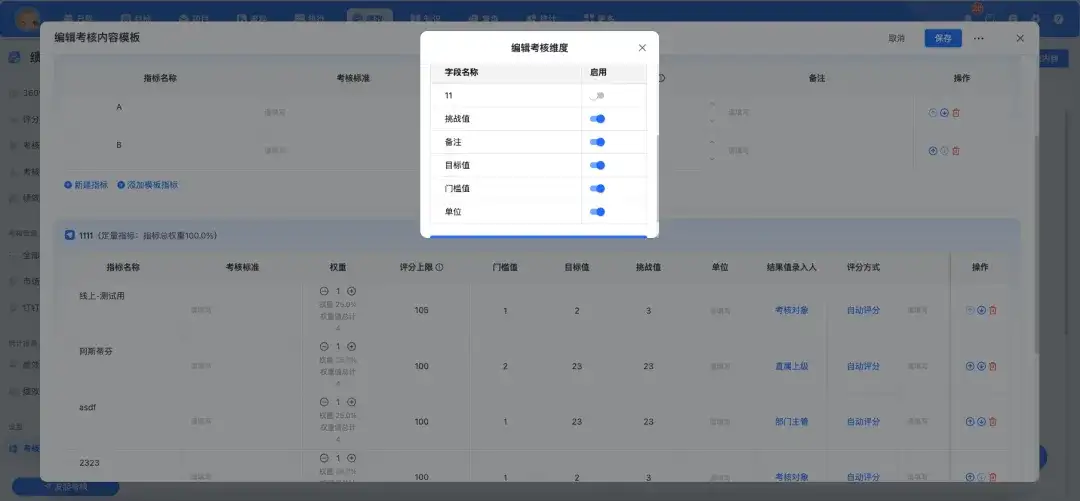This screenshot has width=1080, height=501.
Task: Click 结果值录入人 column header
Action: tap(791, 267)
